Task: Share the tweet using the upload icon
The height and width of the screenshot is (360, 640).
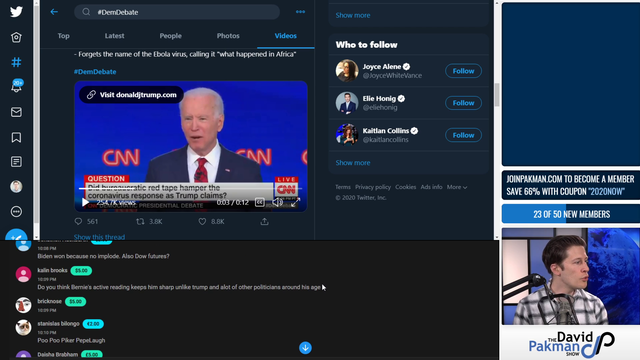Action: coord(264,221)
